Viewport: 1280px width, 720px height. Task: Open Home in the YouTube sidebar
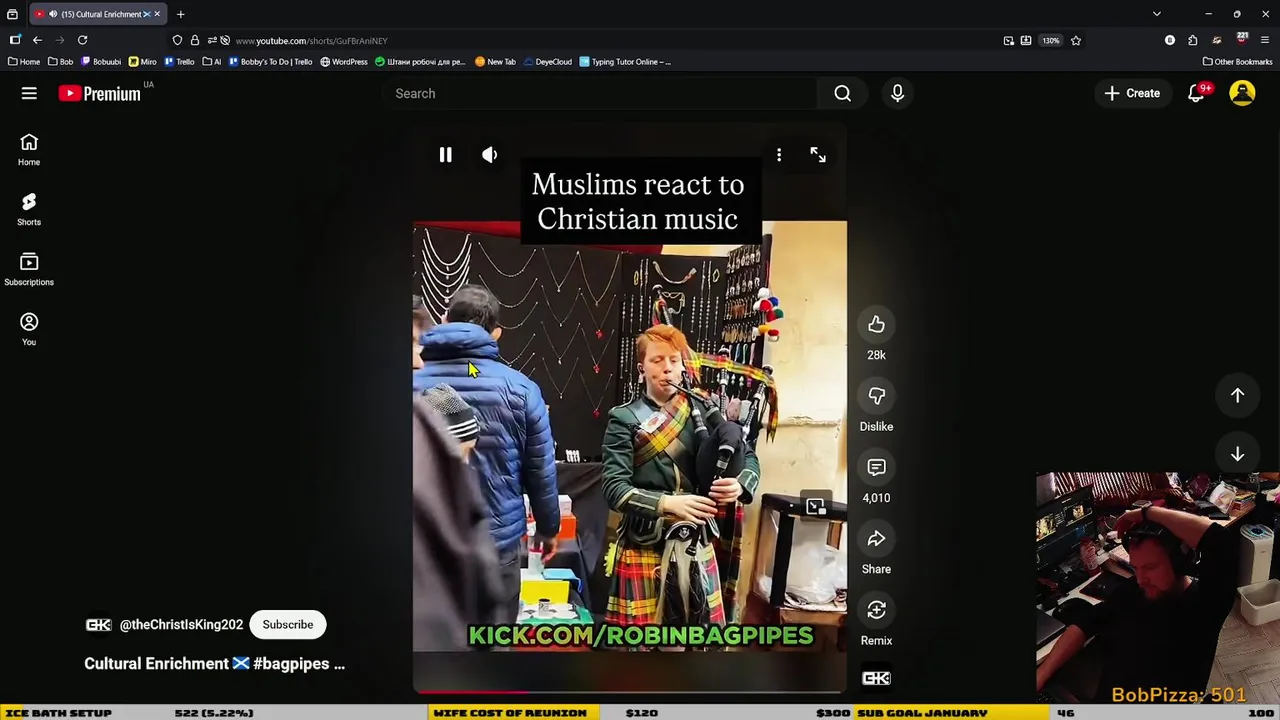point(29,150)
